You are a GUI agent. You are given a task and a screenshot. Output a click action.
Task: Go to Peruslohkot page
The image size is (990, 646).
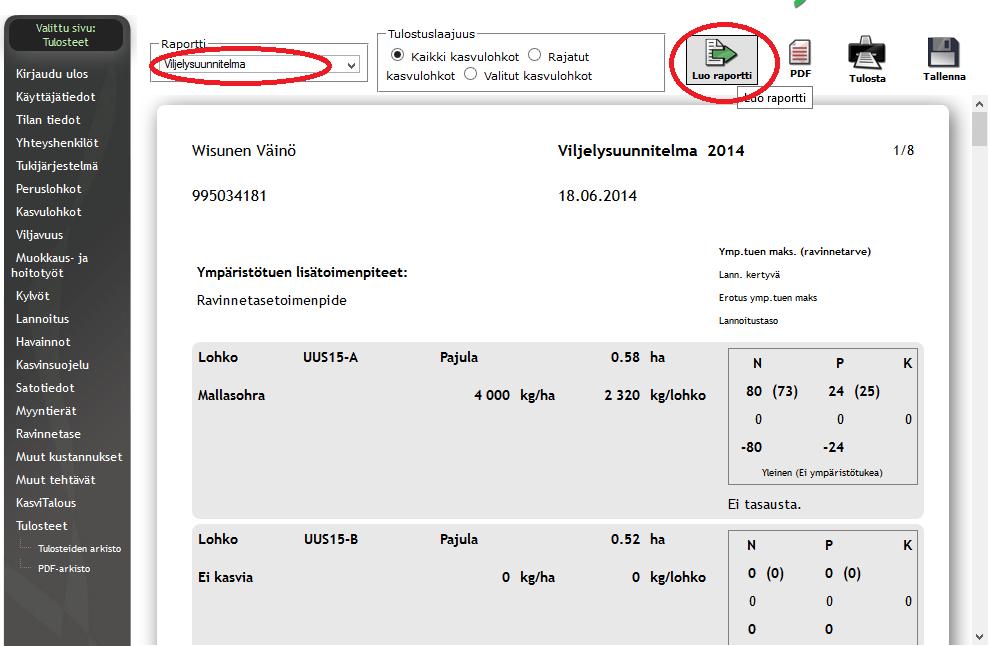[49, 189]
